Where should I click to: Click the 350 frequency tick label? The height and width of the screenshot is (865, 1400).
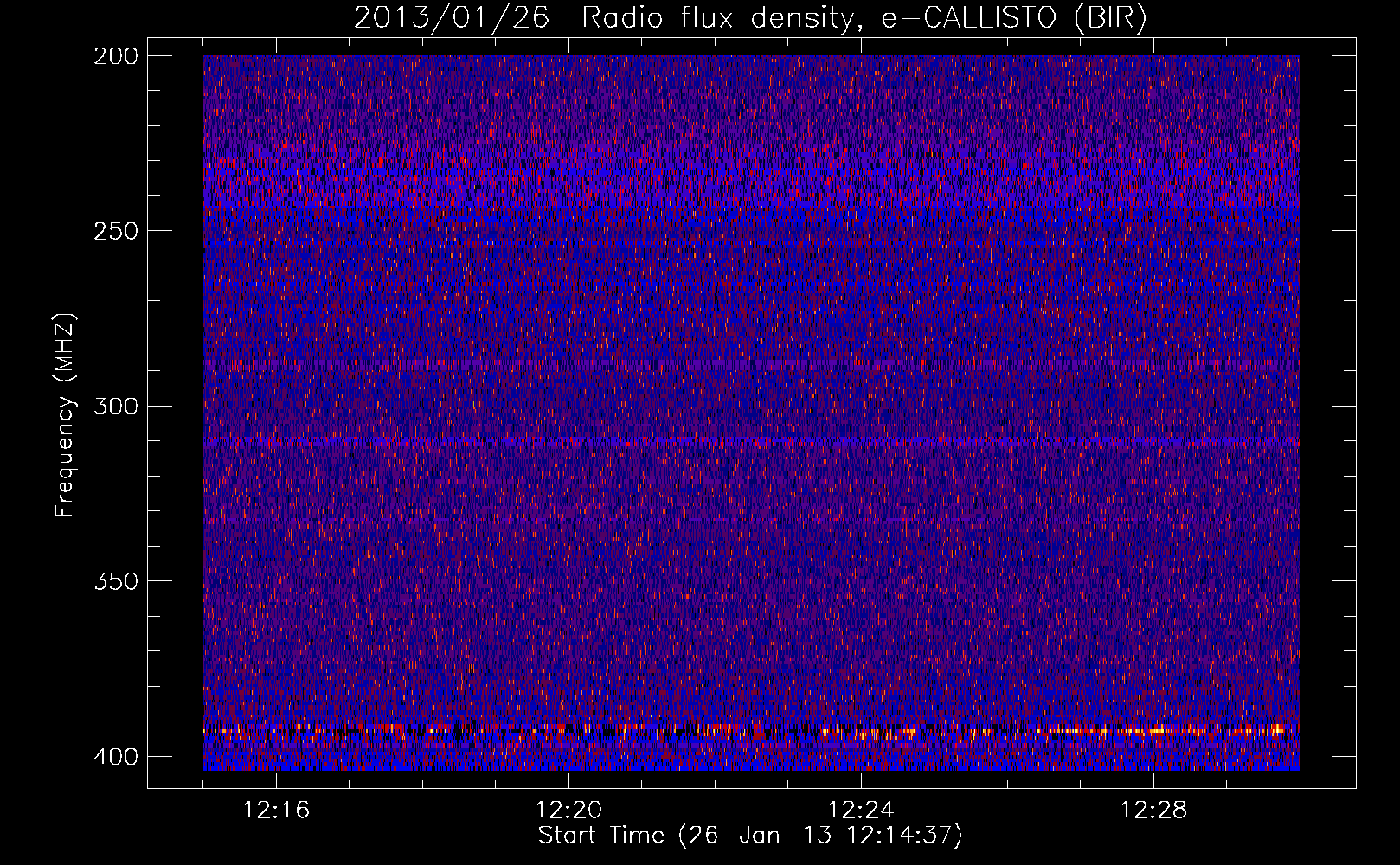pyautogui.click(x=115, y=581)
